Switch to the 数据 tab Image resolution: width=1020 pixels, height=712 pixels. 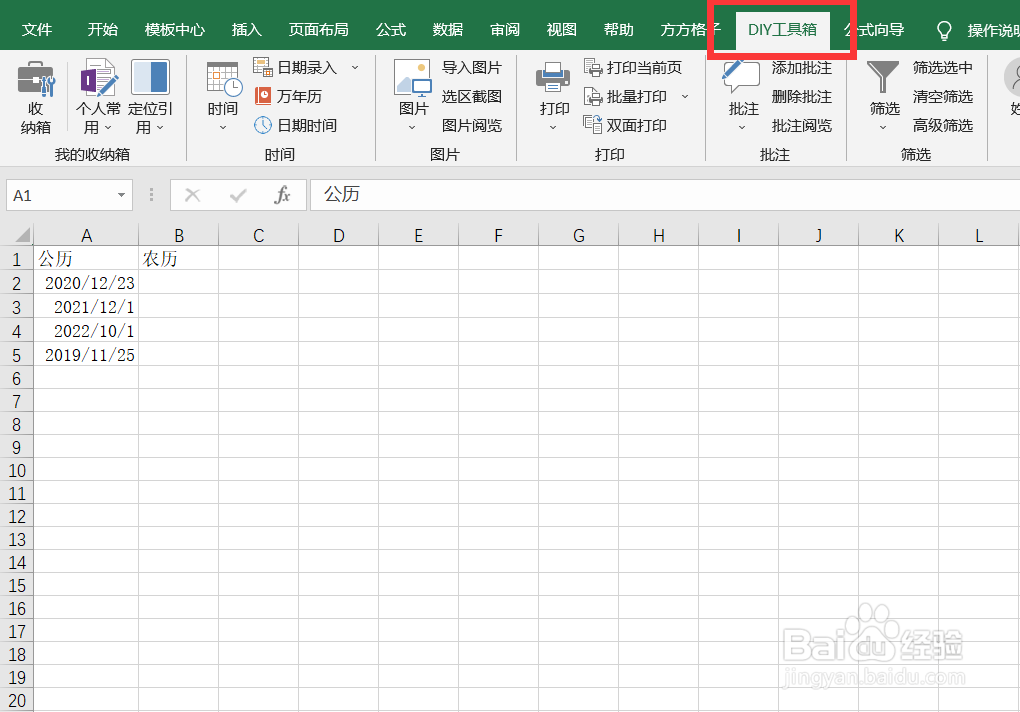(x=448, y=30)
